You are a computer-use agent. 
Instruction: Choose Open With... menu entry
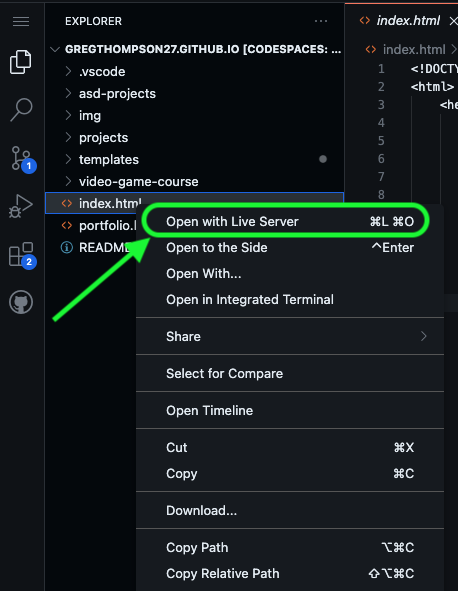290,274
